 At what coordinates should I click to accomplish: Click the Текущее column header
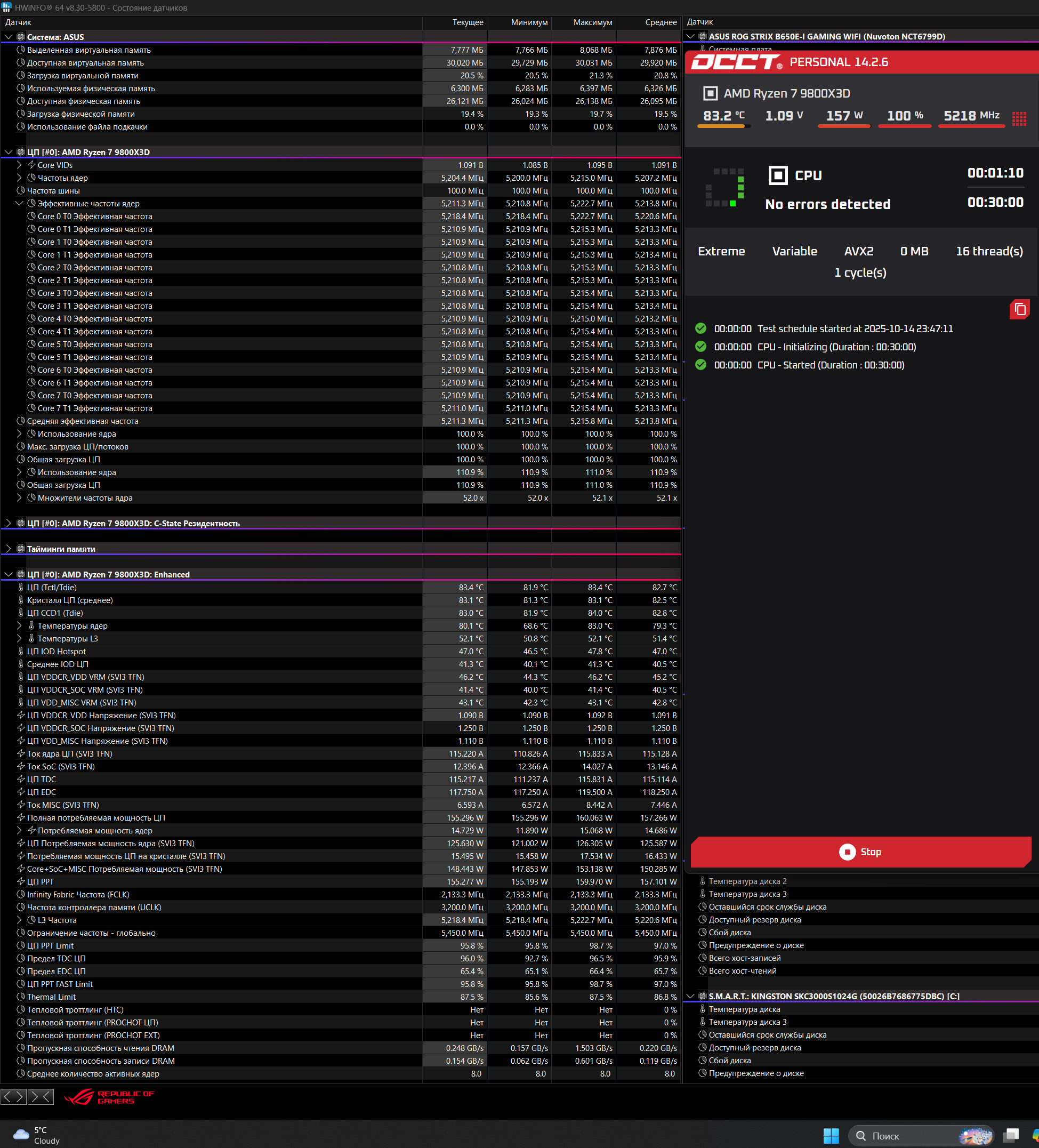point(468,22)
